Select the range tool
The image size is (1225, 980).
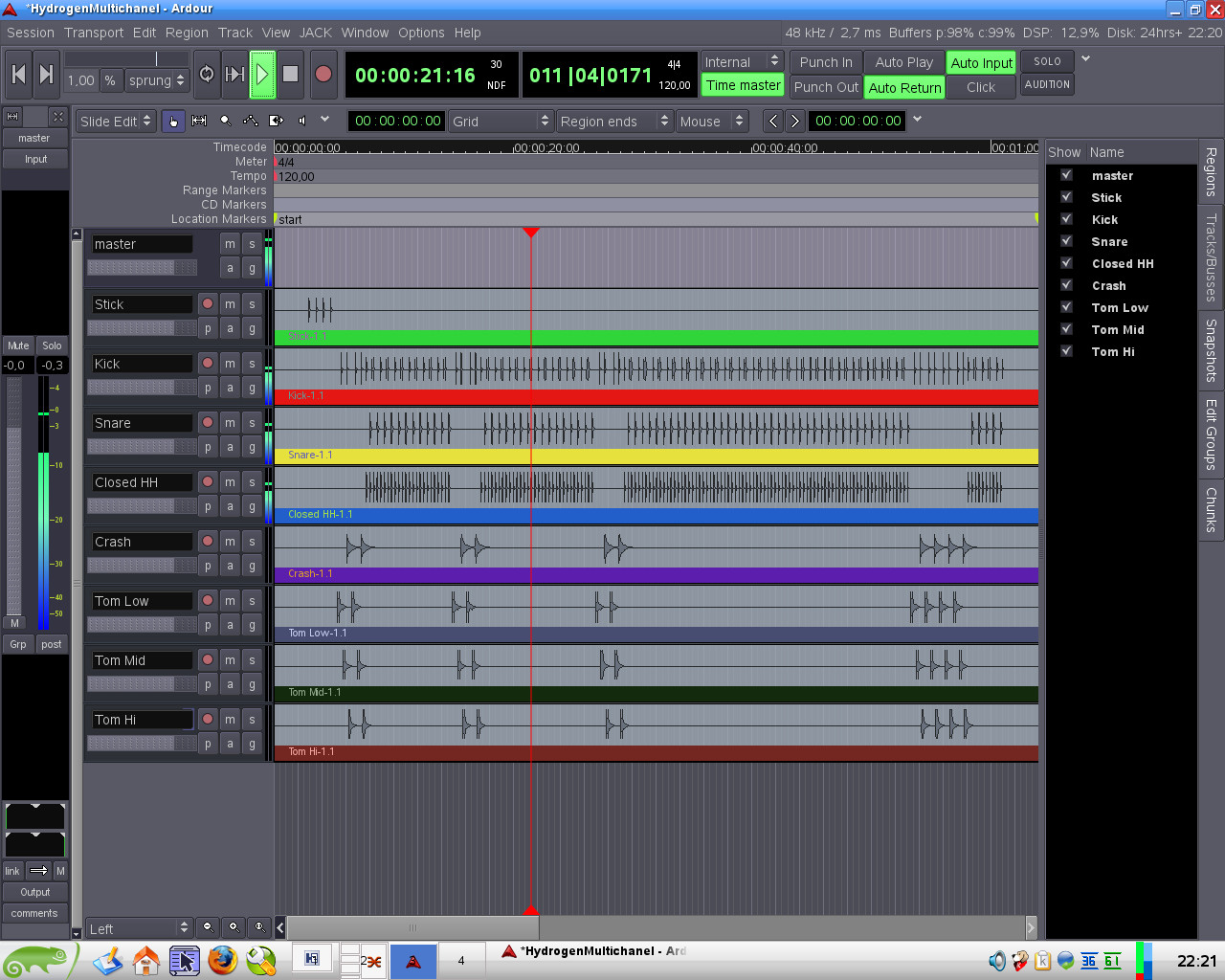pyautogui.click(x=199, y=121)
